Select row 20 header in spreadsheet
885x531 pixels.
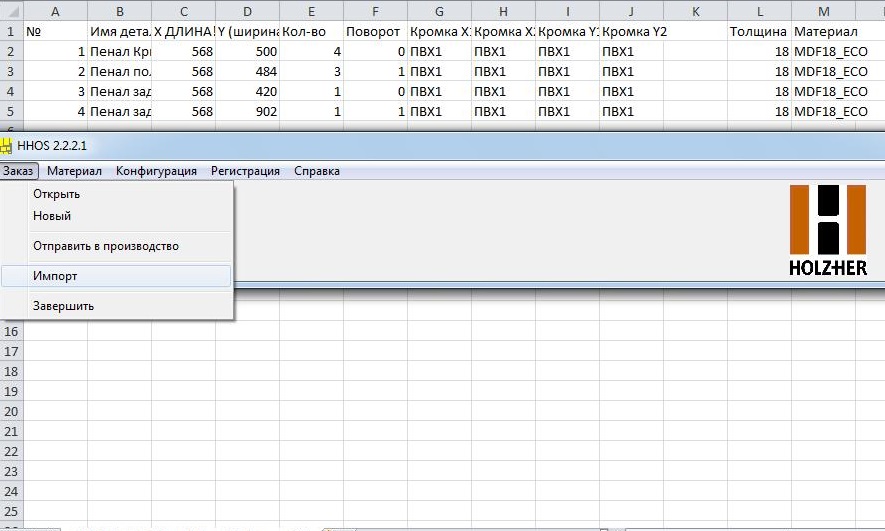pyautogui.click(x=11, y=411)
